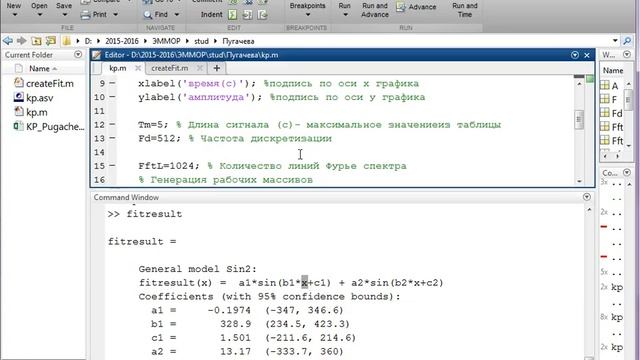Click the up-one-level folder icon
This screenshot has width=640, height=360.
point(36,41)
